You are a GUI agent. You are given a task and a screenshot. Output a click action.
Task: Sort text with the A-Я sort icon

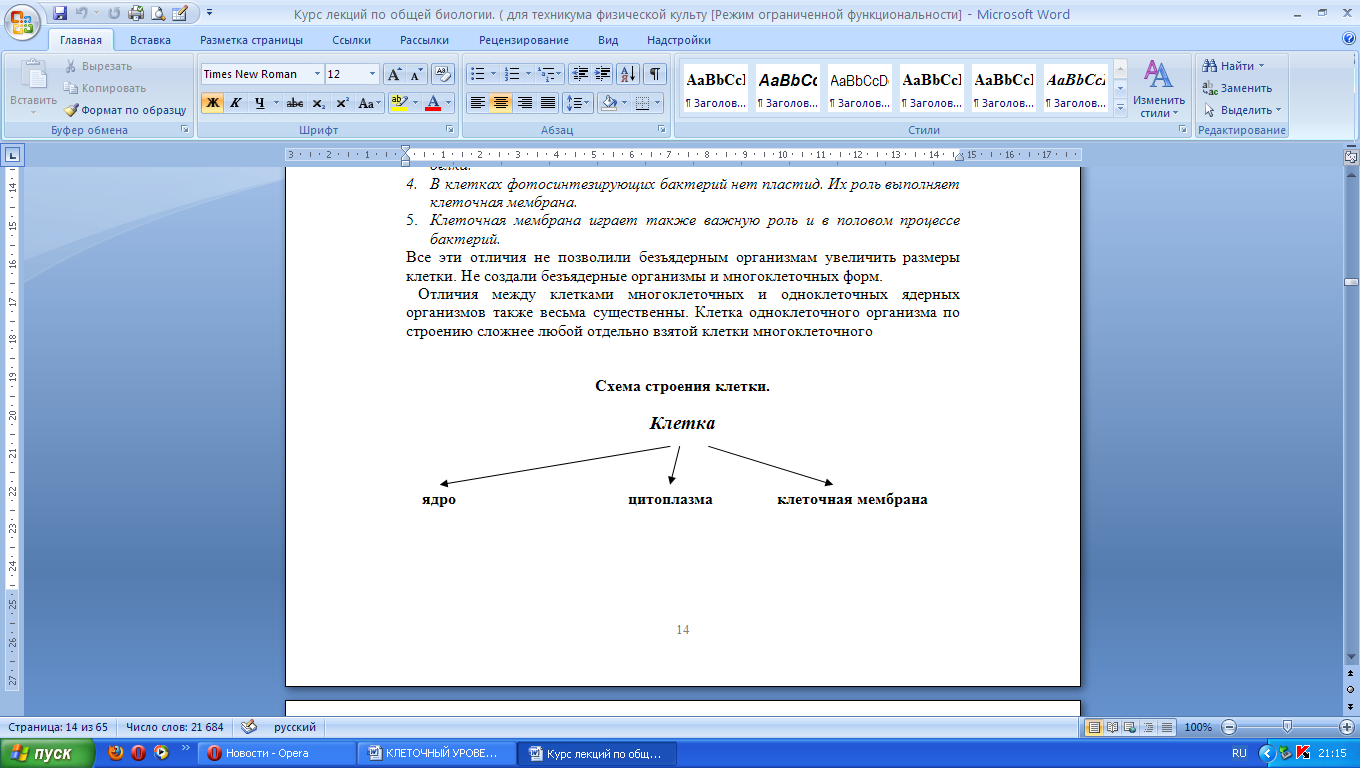(x=629, y=74)
